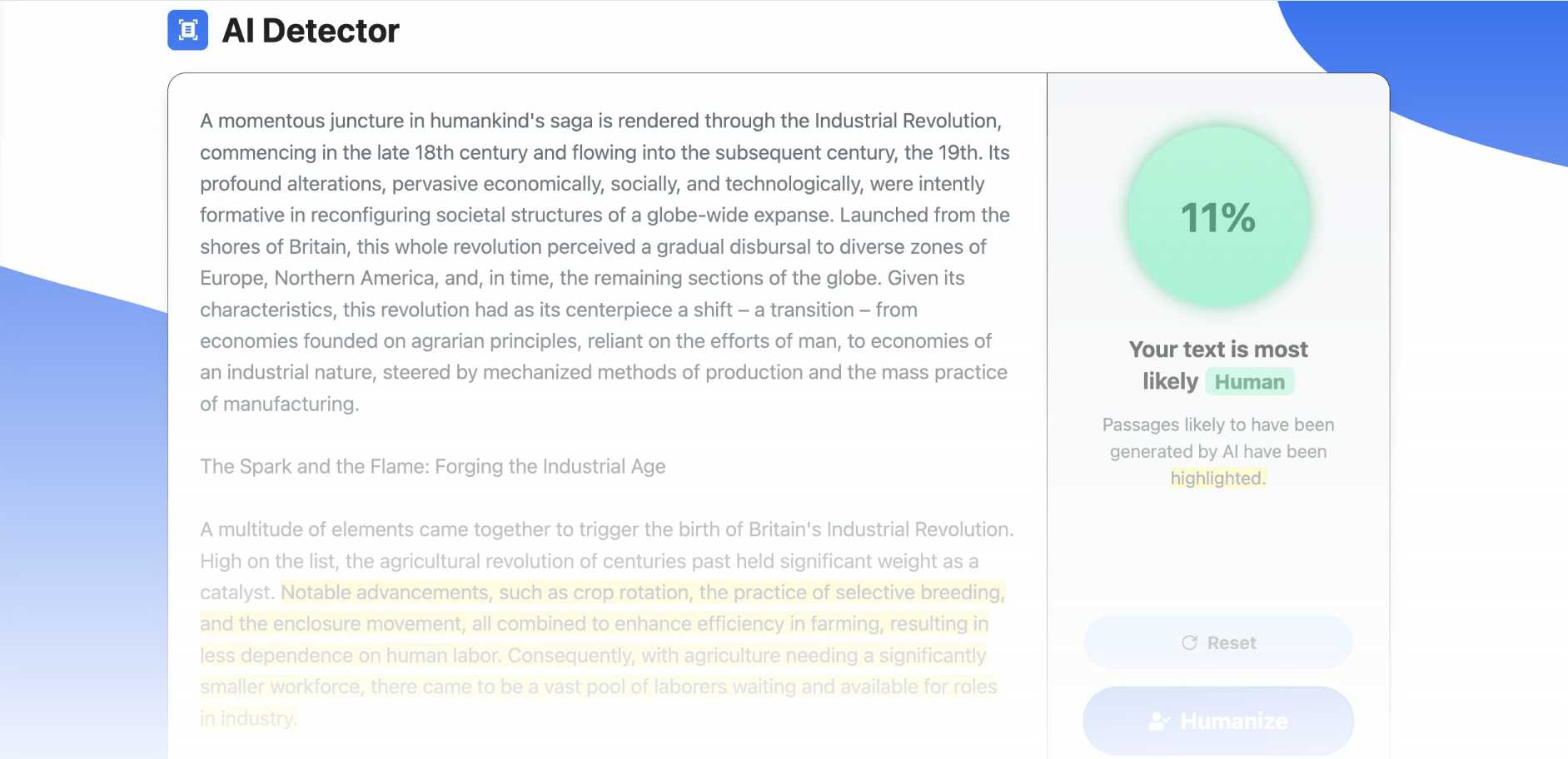Click the highlighted 'in industry.' text
This screenshot has width=1568, height=759.
247,719
